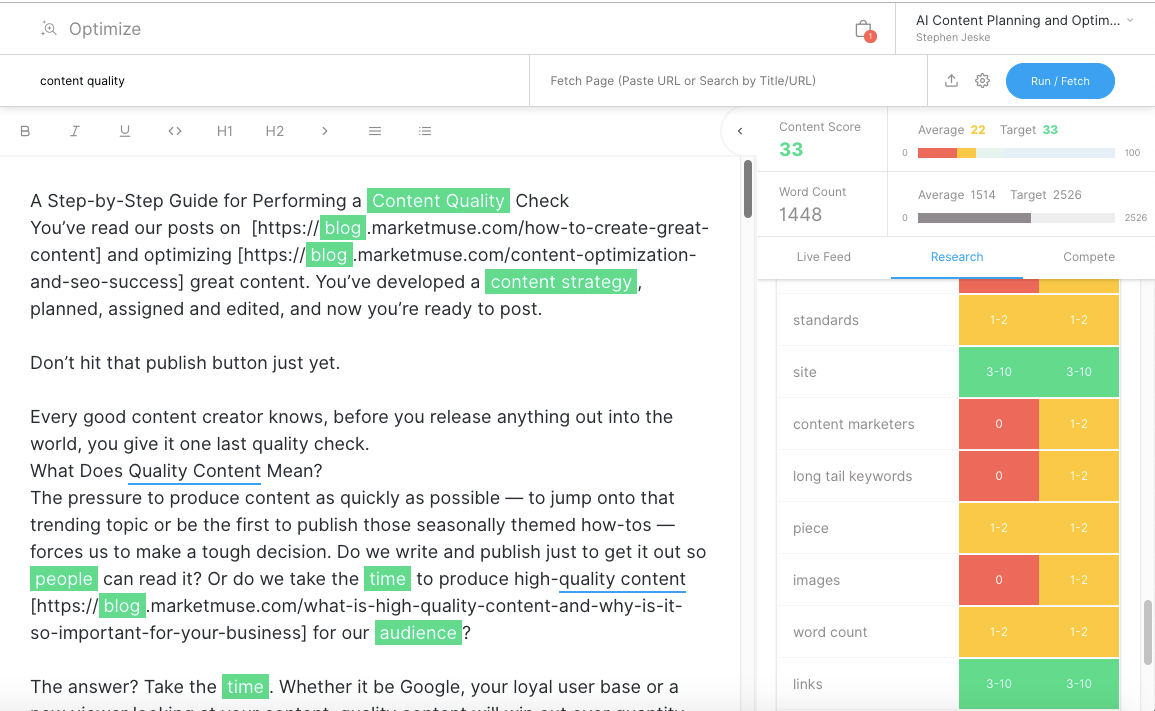This screenshot has width=1155, height=711.
Task: Switch to the Compete tab
Action: (1088, 257)
